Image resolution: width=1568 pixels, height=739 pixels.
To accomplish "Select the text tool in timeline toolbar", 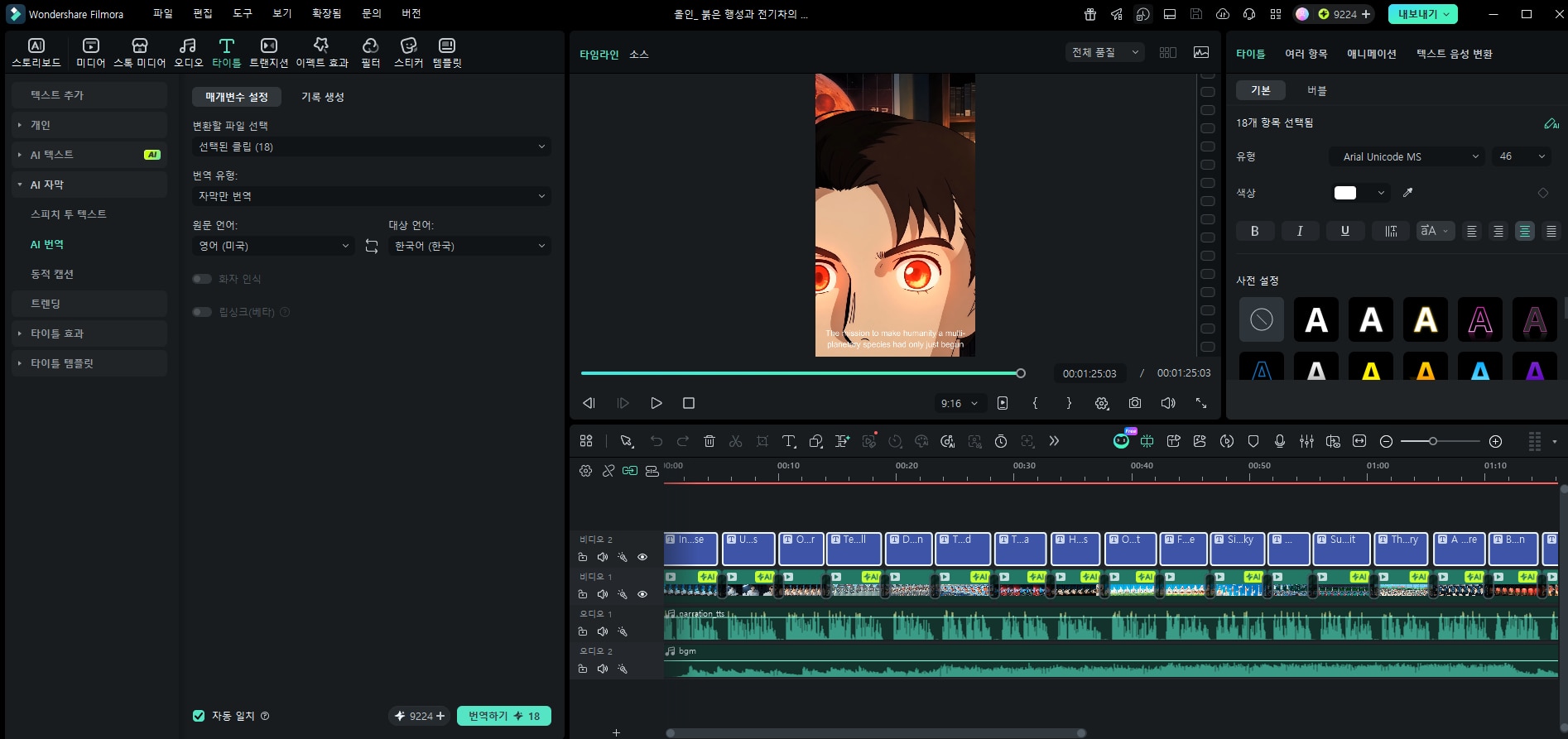I will click(x=789, y=441).
